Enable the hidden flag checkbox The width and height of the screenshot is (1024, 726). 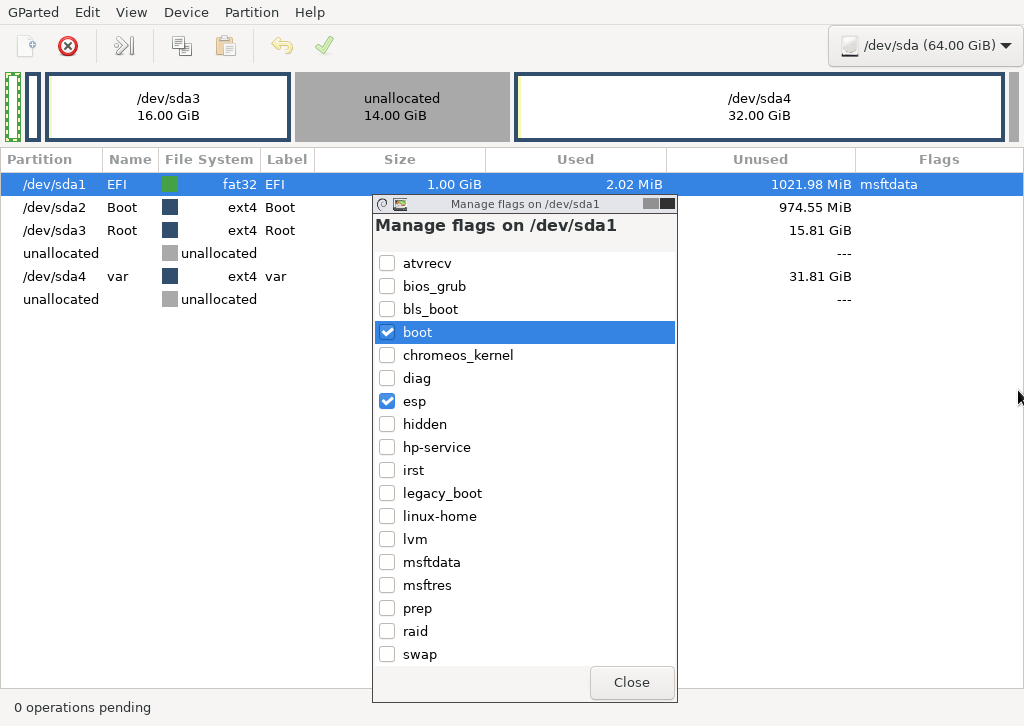(x=387, y=424)
